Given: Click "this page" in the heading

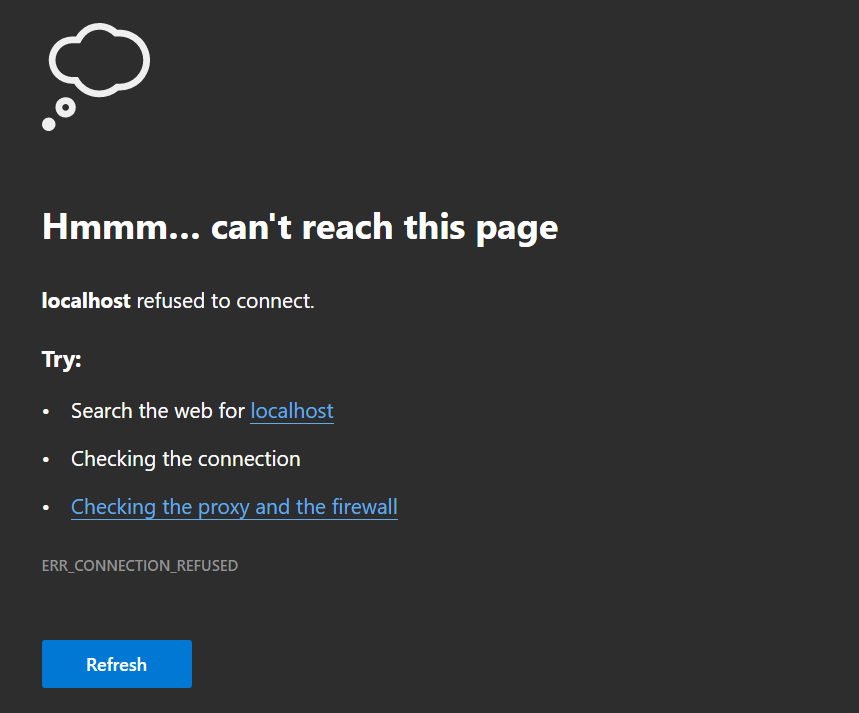Looking at the screenshot, I should pos(481,227).
